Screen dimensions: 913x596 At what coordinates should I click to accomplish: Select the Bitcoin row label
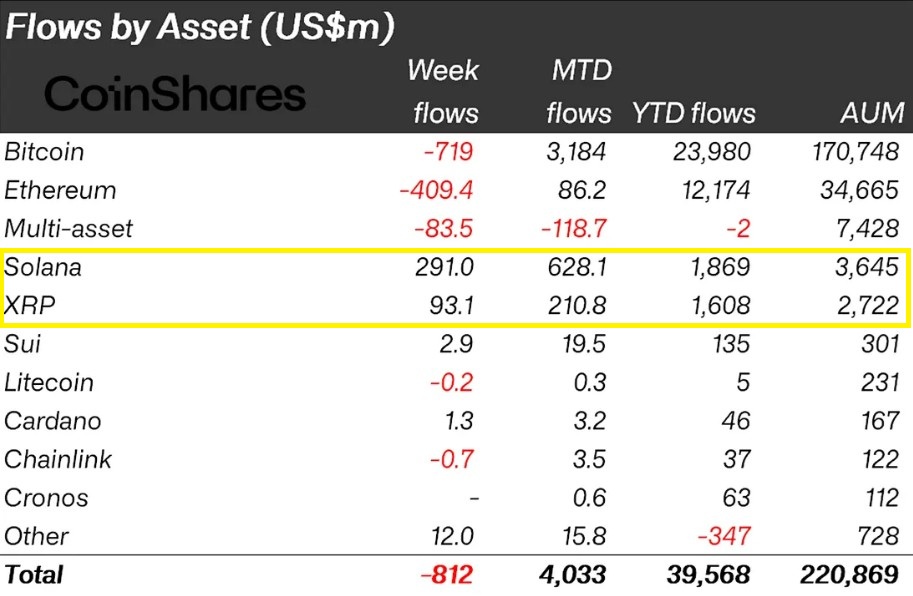click(45, 152)
